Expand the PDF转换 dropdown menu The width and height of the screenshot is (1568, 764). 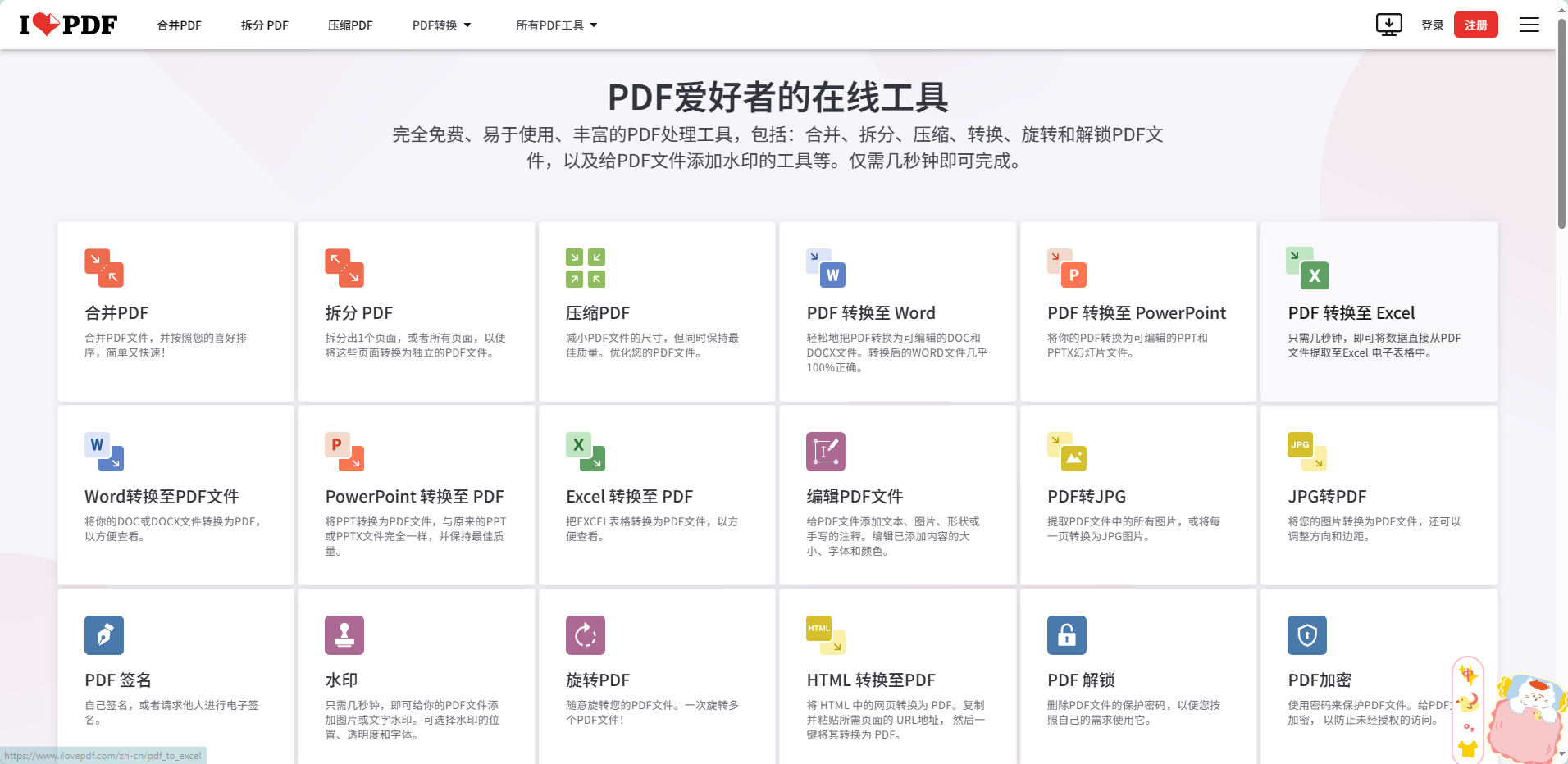pos(442,25)
